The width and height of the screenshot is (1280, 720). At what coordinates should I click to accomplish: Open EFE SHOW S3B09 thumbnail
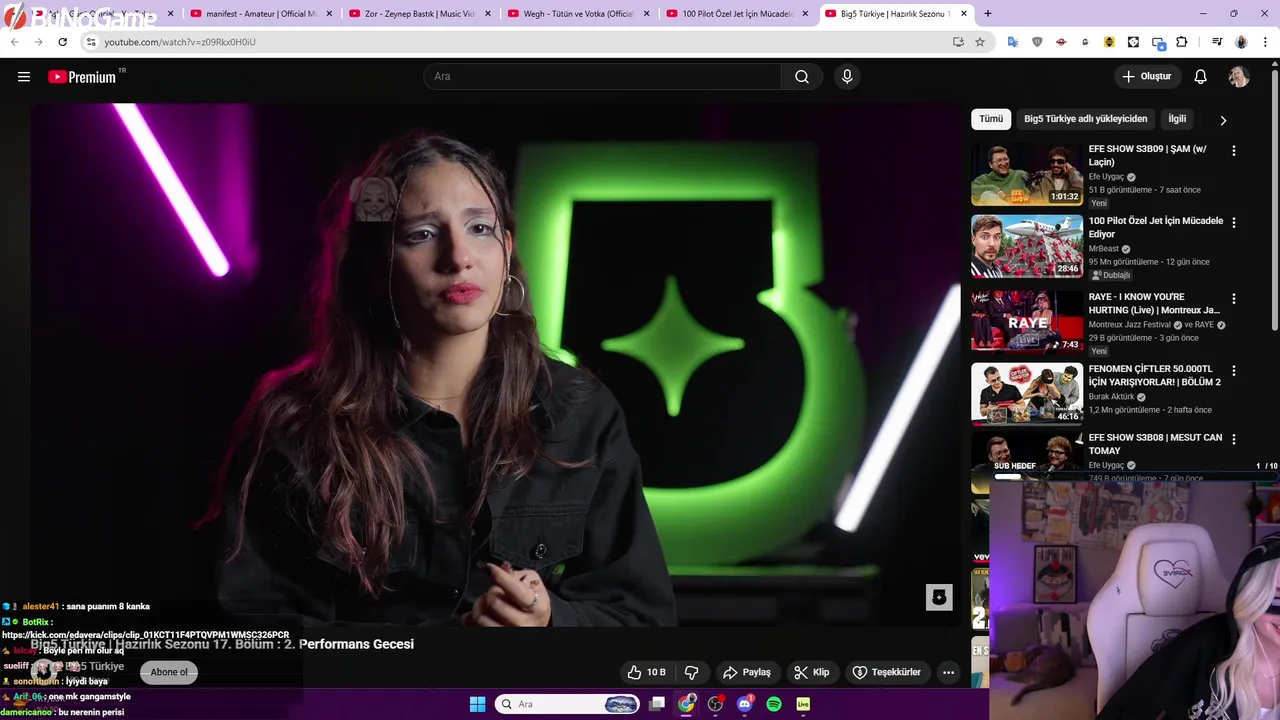[1027, 174]
